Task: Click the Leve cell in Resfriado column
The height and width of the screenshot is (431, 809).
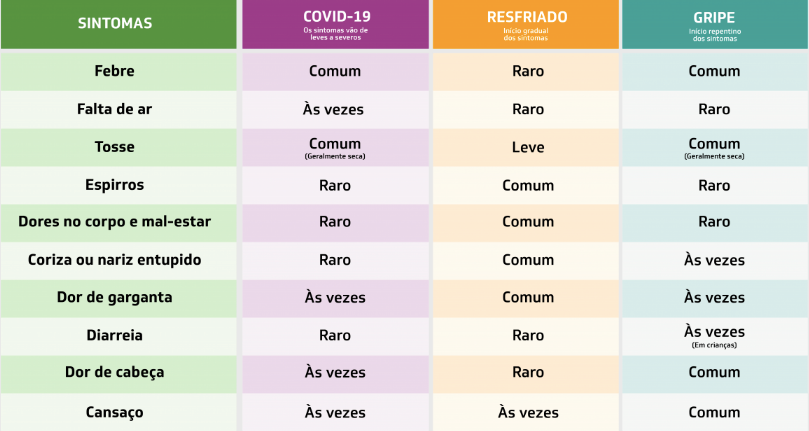Action: click(x=526, y=147)
